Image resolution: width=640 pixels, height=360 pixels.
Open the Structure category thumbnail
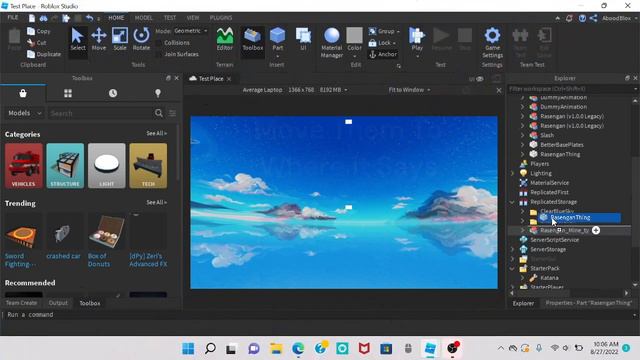coord(65,165)
